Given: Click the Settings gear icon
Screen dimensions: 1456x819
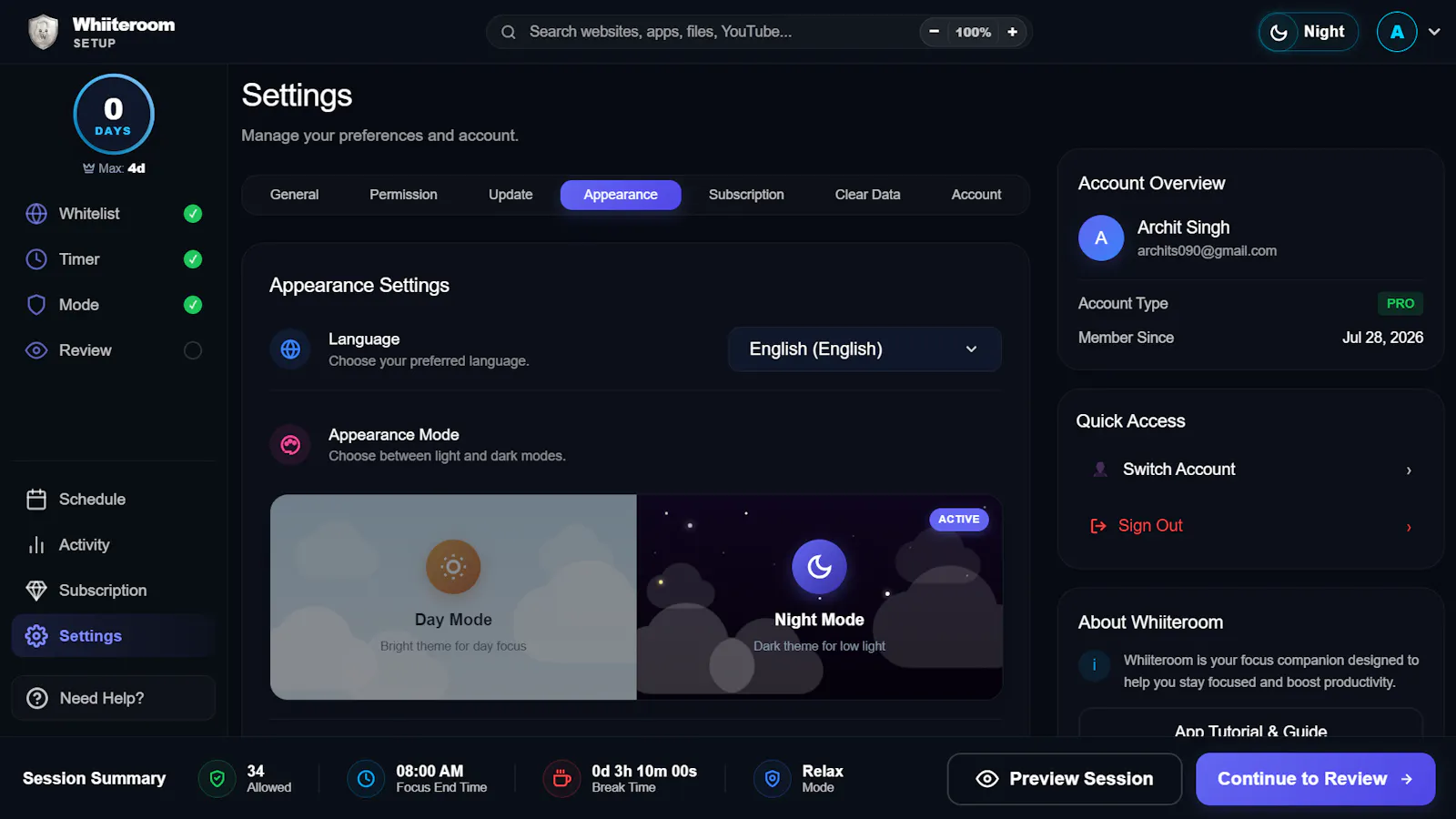Looking at the screenshot, I should coord(36,636).
